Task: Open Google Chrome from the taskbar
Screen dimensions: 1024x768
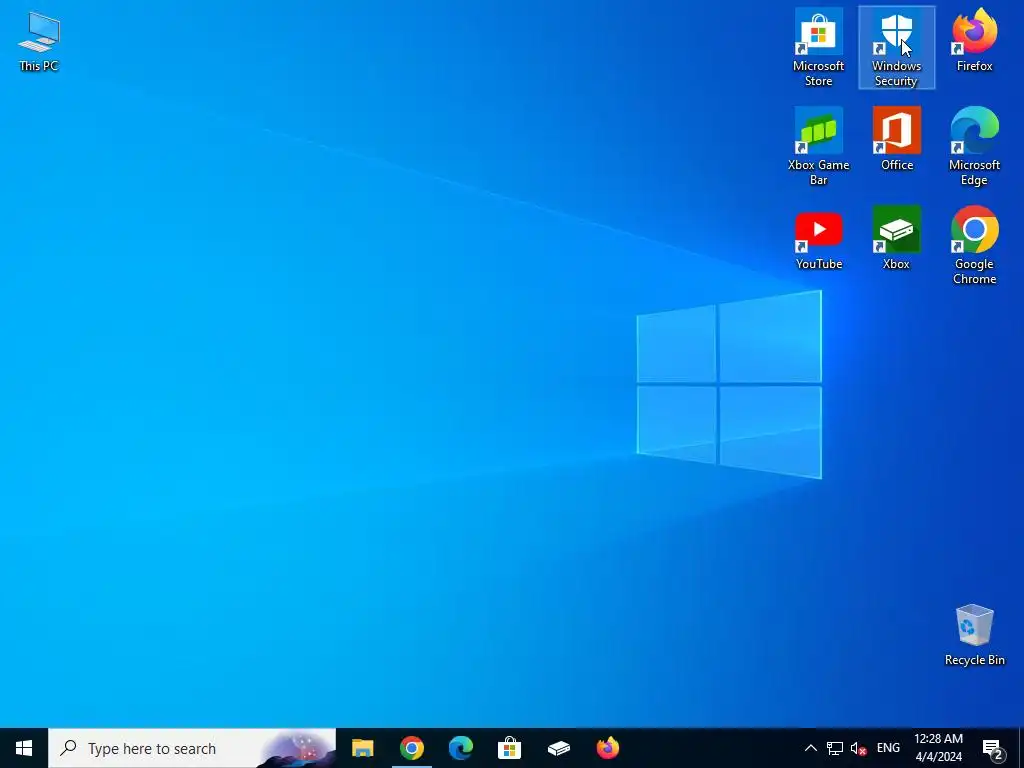Action: pos(411,748)
